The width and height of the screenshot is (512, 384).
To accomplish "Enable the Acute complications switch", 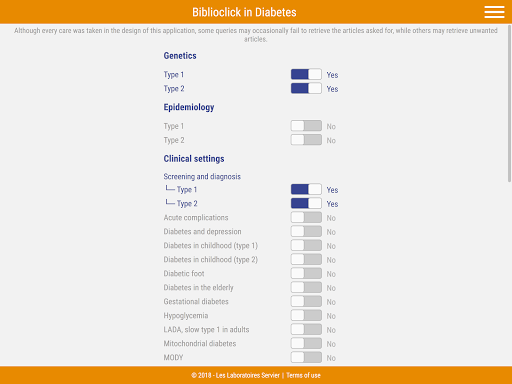I will click(306, 217).
